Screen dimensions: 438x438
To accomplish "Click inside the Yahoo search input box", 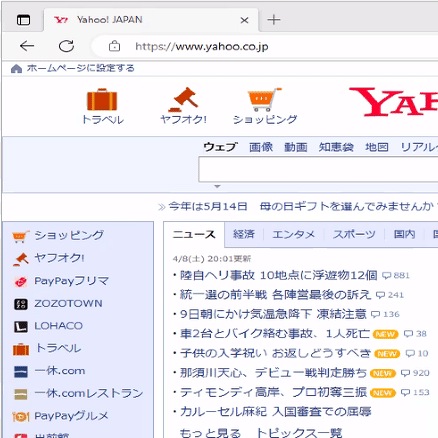I will click(x=318, y=170).
